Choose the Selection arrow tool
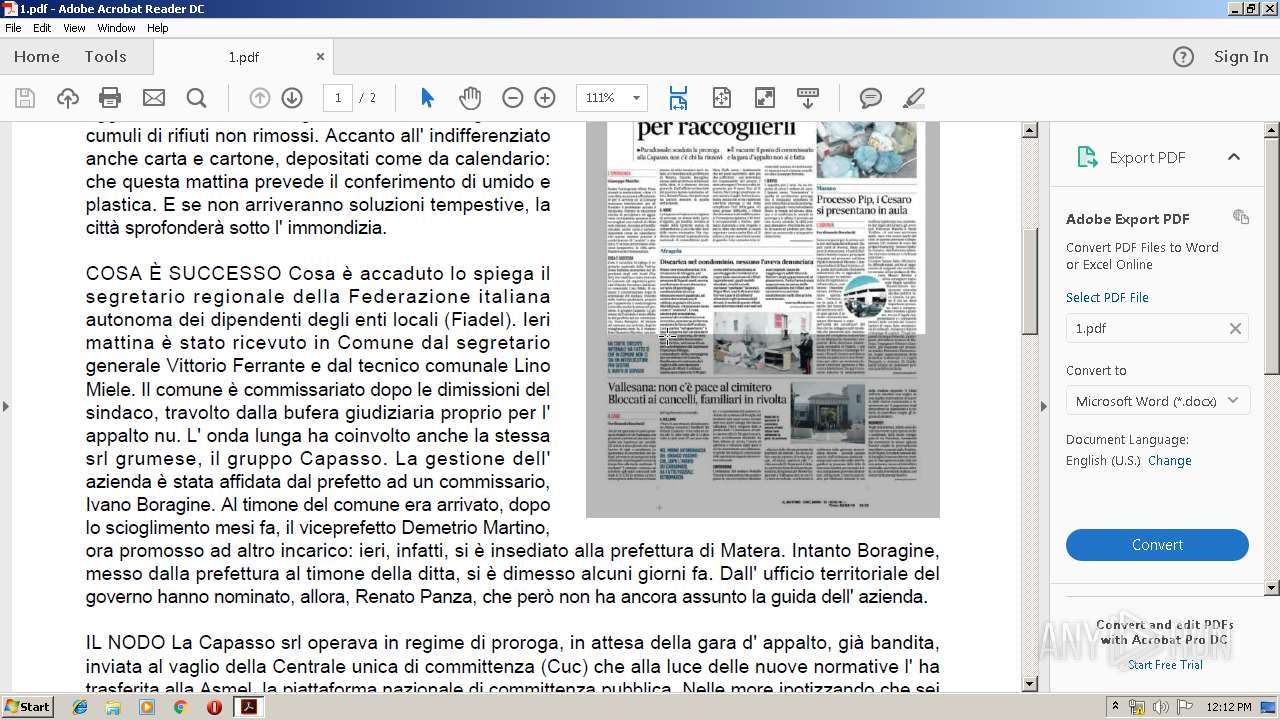Image resolution: width=1280 pixels, height=720 pixels. point(428,98)
